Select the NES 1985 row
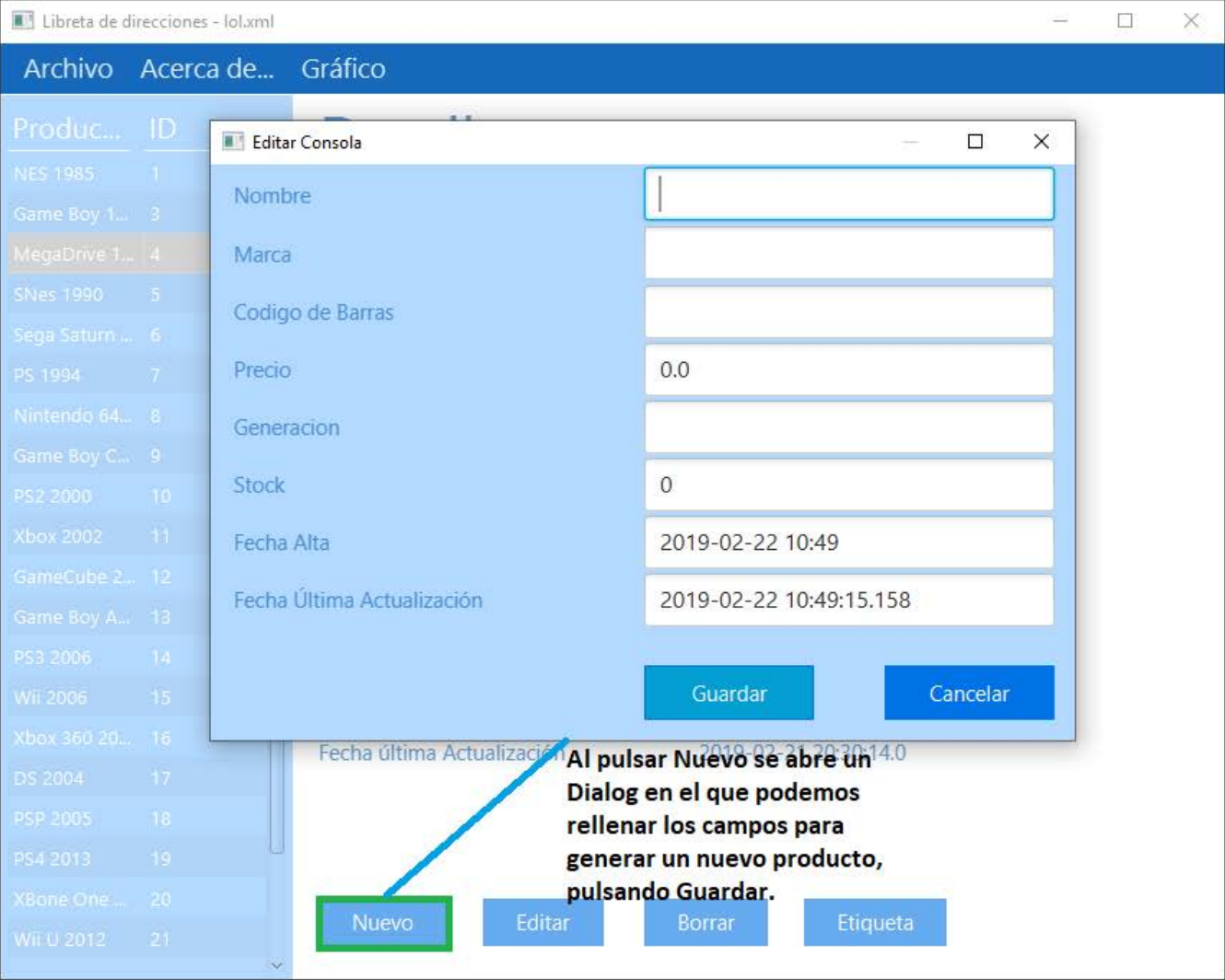The width and height of the screenshot is (1225, 980). 109,173
